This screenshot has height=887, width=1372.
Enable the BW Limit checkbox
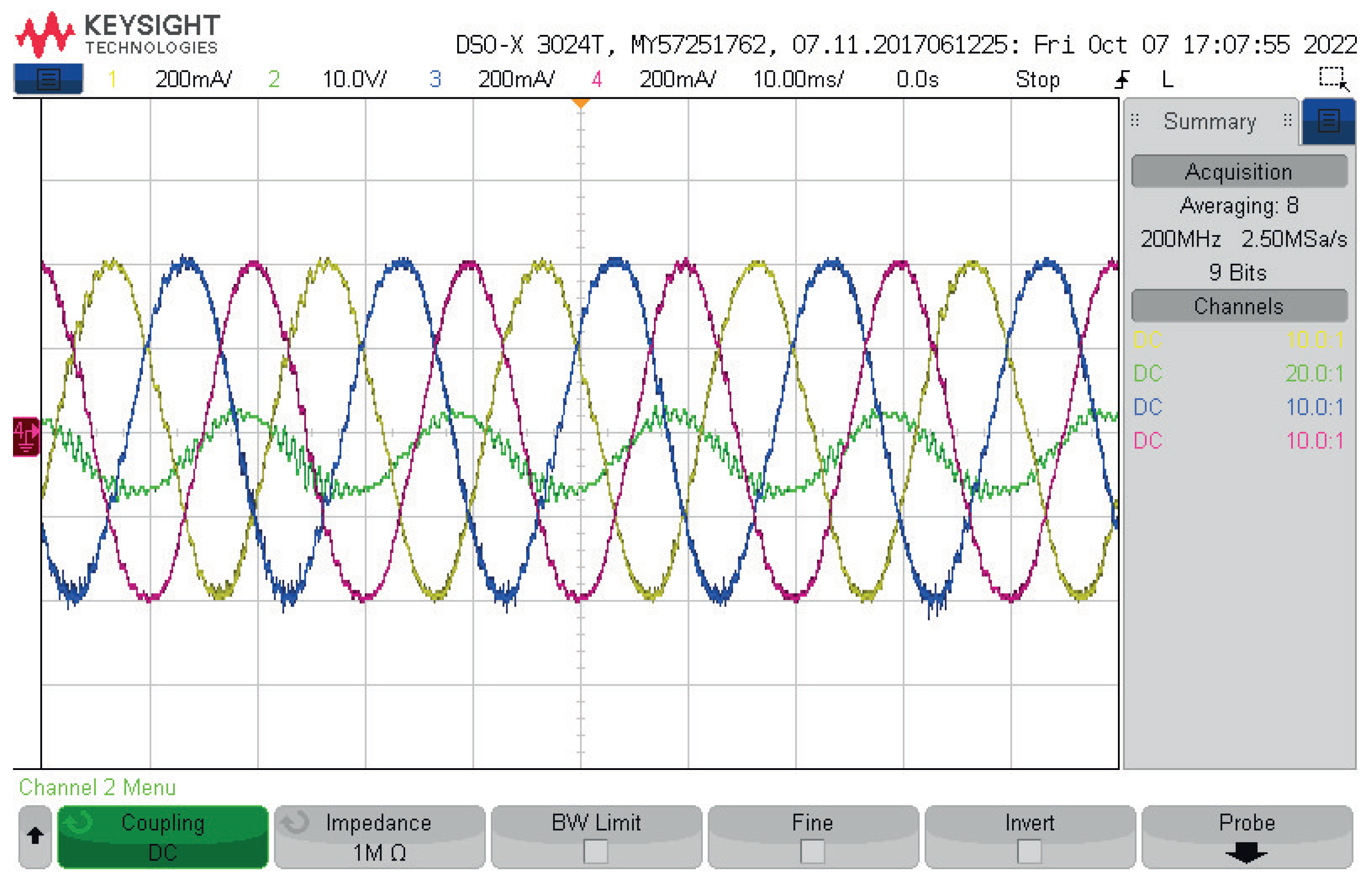[x=595, y=851]
